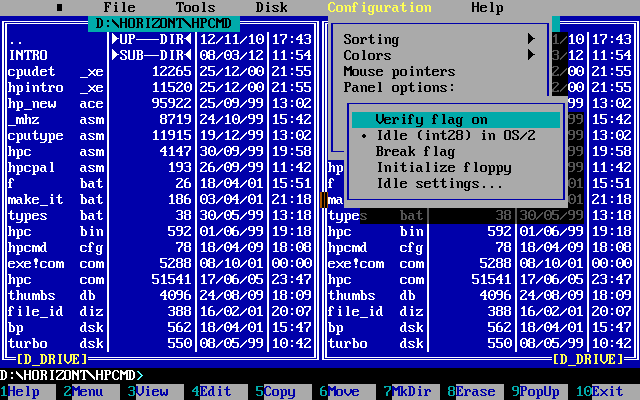Screen dimensions: 640x400
Task: Toggle Verify flag on
Action: pyautogui.click(x=456, y=120)
